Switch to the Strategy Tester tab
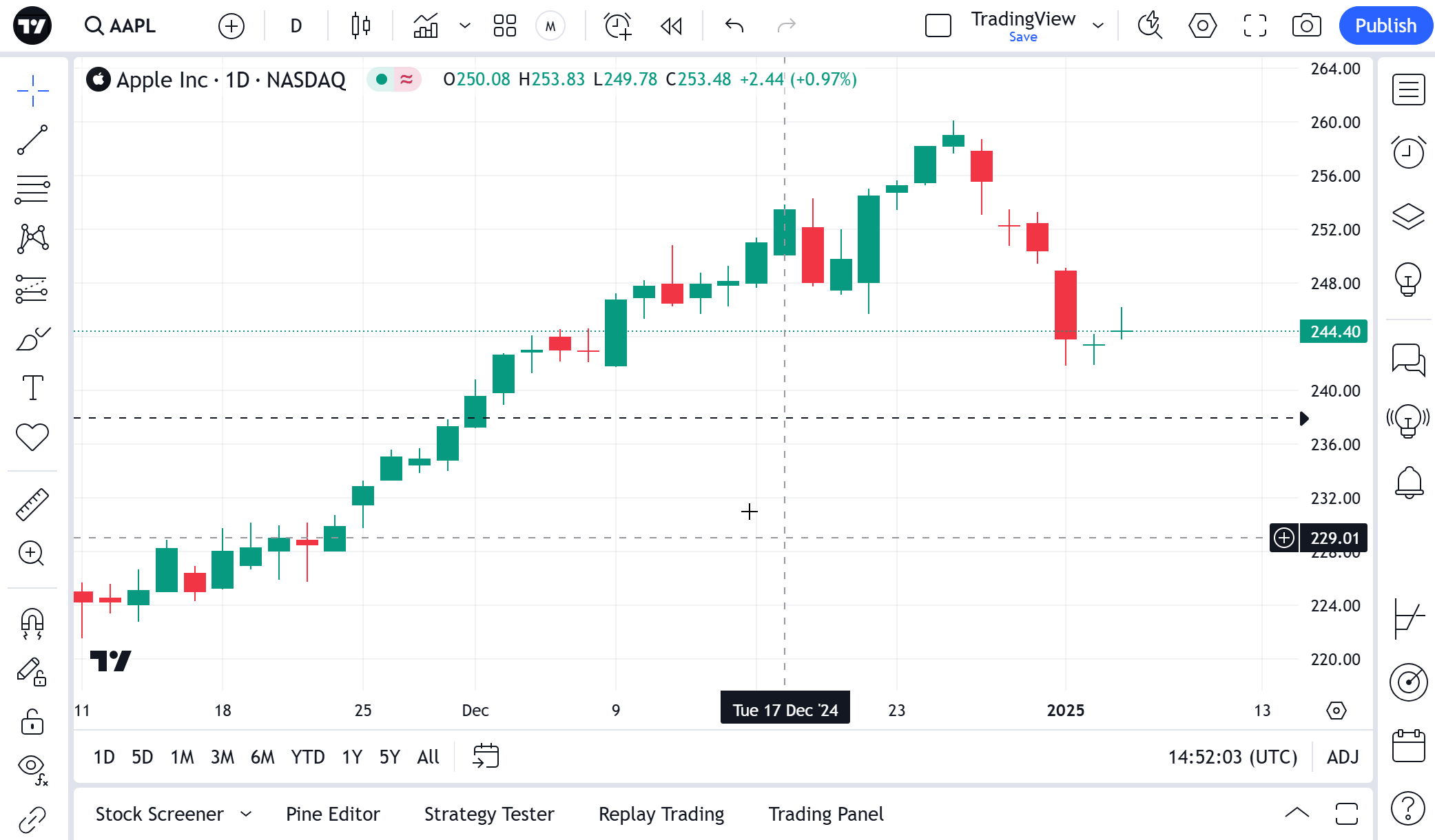Image resolution: width=1435 pixels, height=840 pixels. pos(489,814)
